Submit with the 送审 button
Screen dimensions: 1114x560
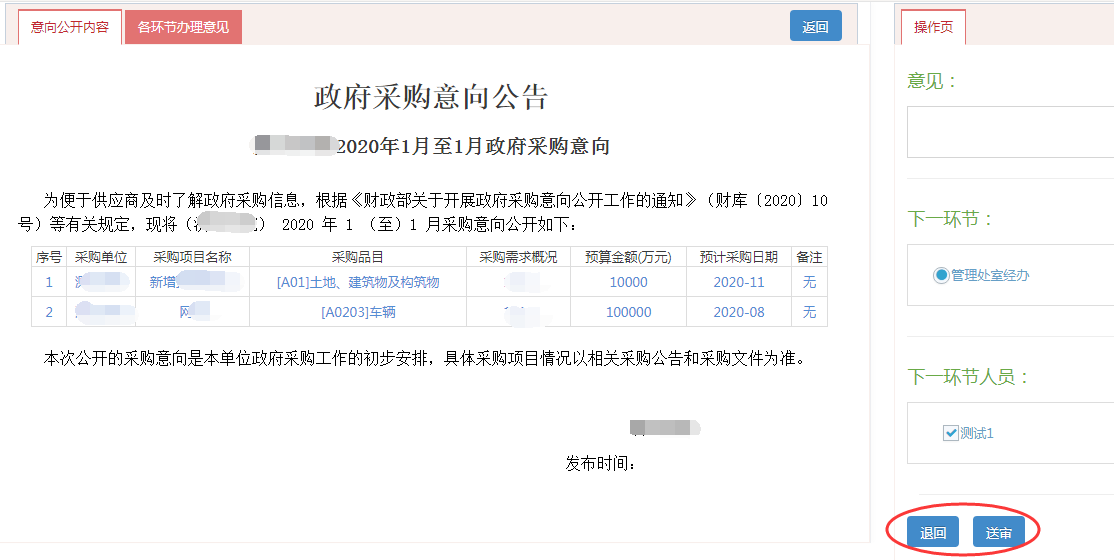[998, 533]
